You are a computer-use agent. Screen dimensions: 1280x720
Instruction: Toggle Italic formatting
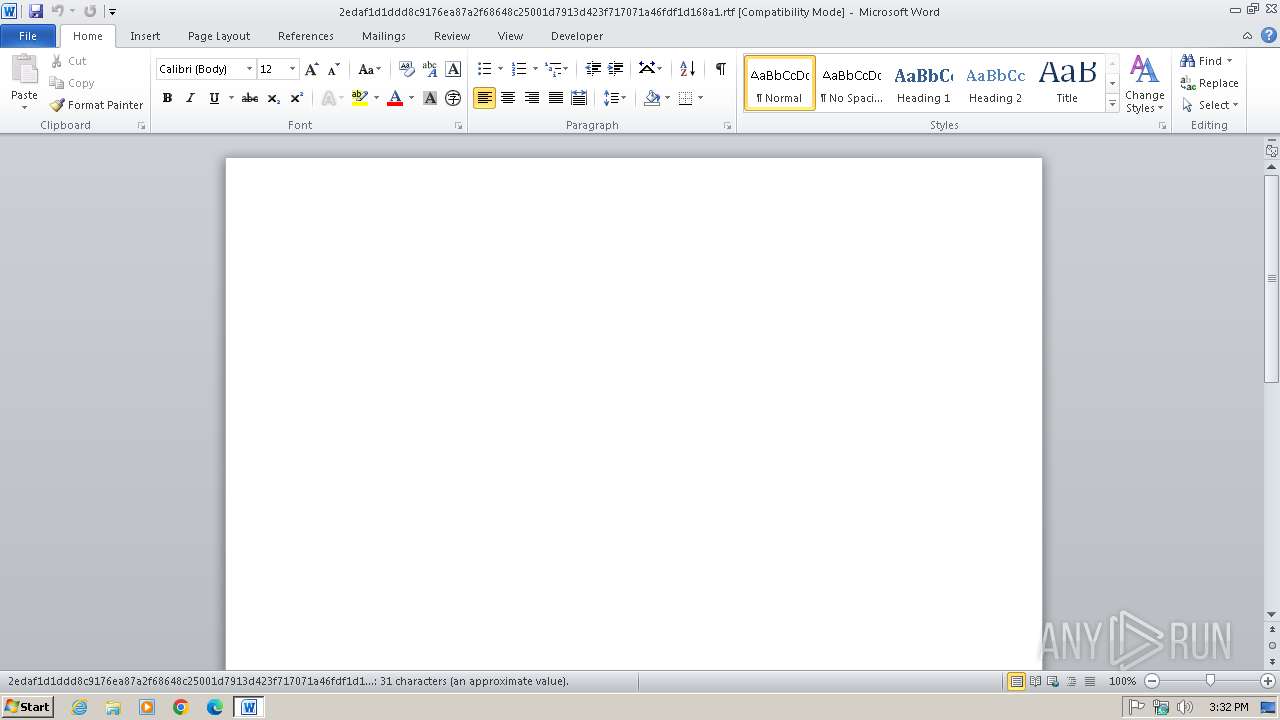point(190,98)
